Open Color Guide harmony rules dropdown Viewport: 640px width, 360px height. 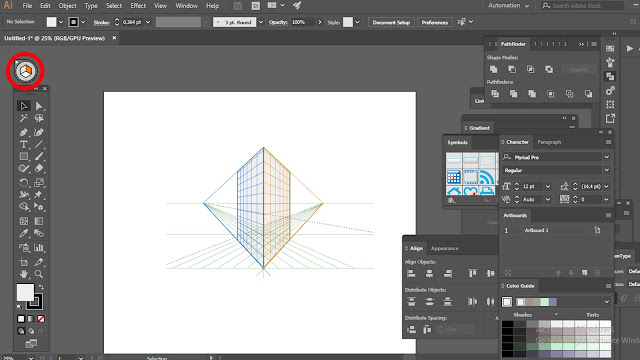pyautogui.click(x=607, y=302)
